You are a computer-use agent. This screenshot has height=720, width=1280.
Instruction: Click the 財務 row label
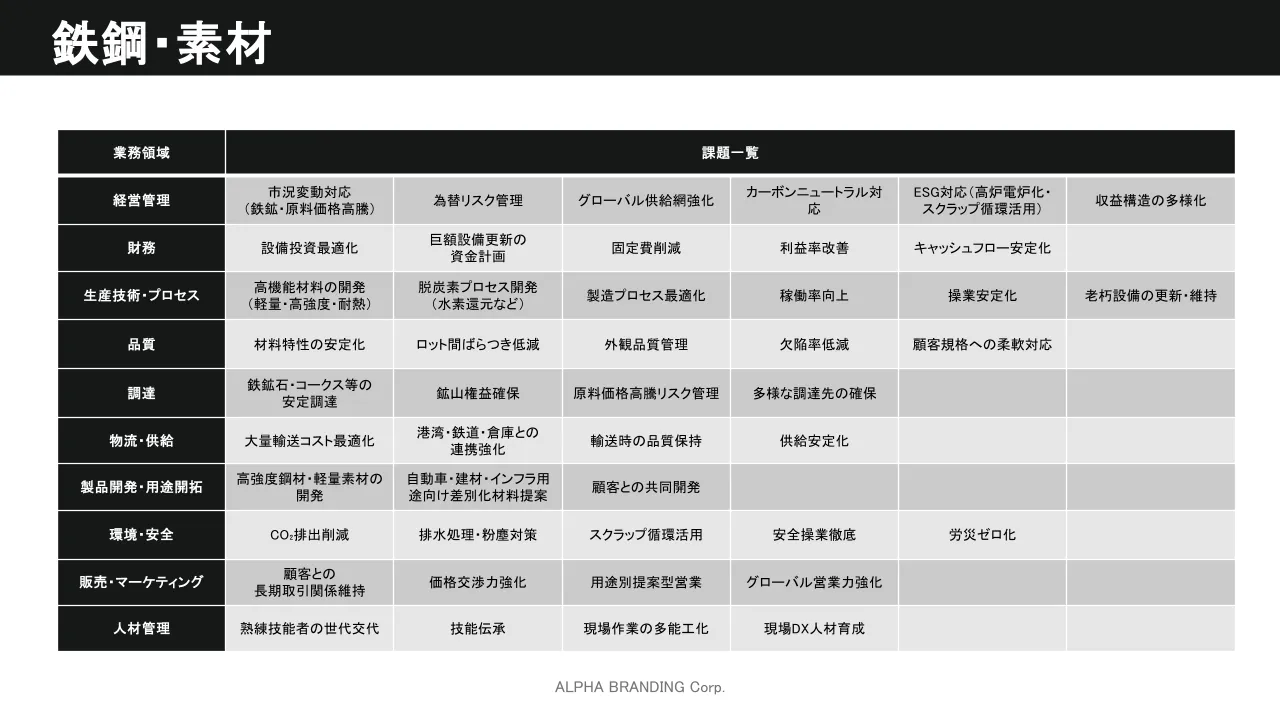point(141,248)
